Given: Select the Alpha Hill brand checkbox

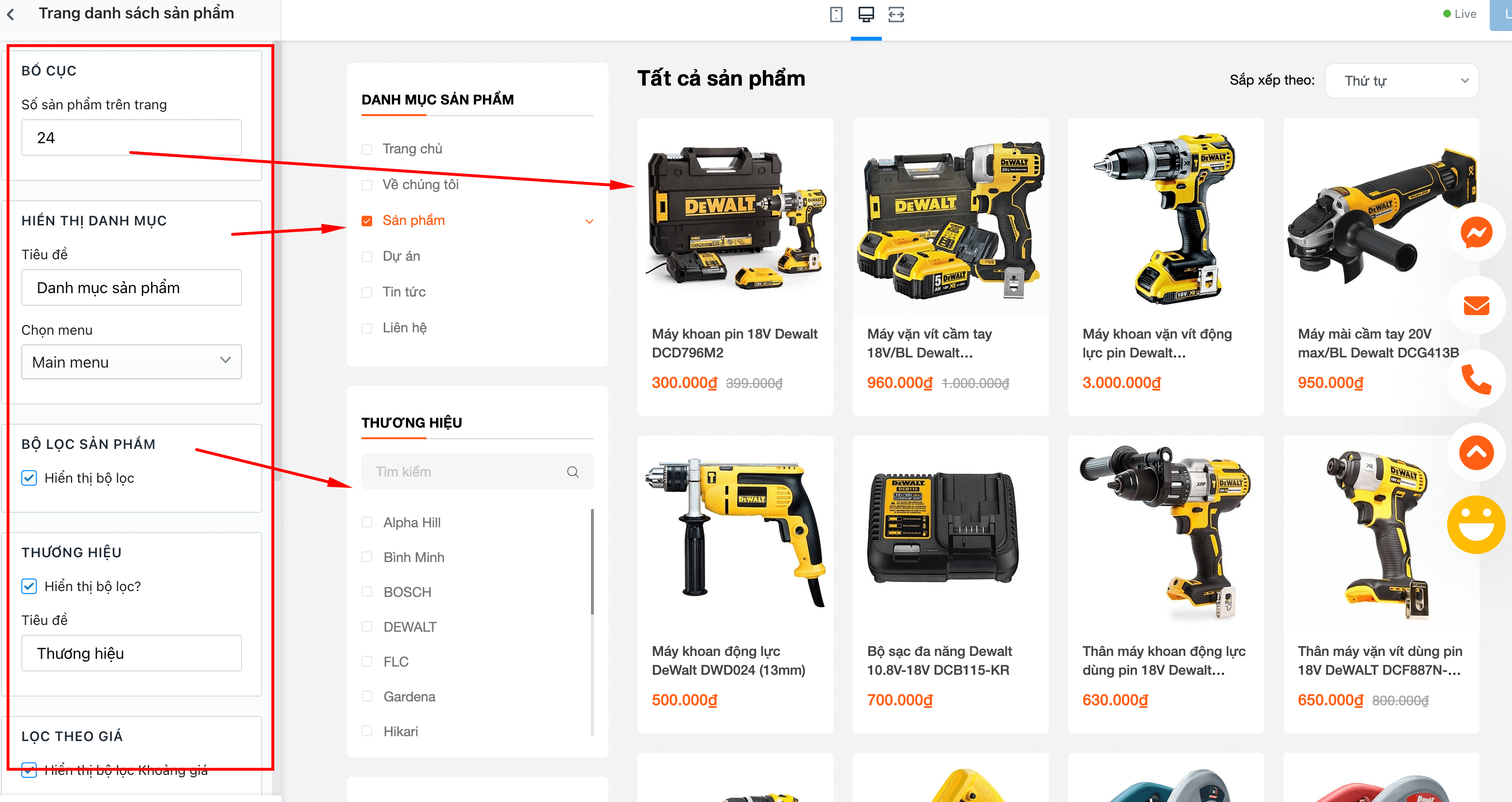Looking at the screenshot, I should [367, 522].
